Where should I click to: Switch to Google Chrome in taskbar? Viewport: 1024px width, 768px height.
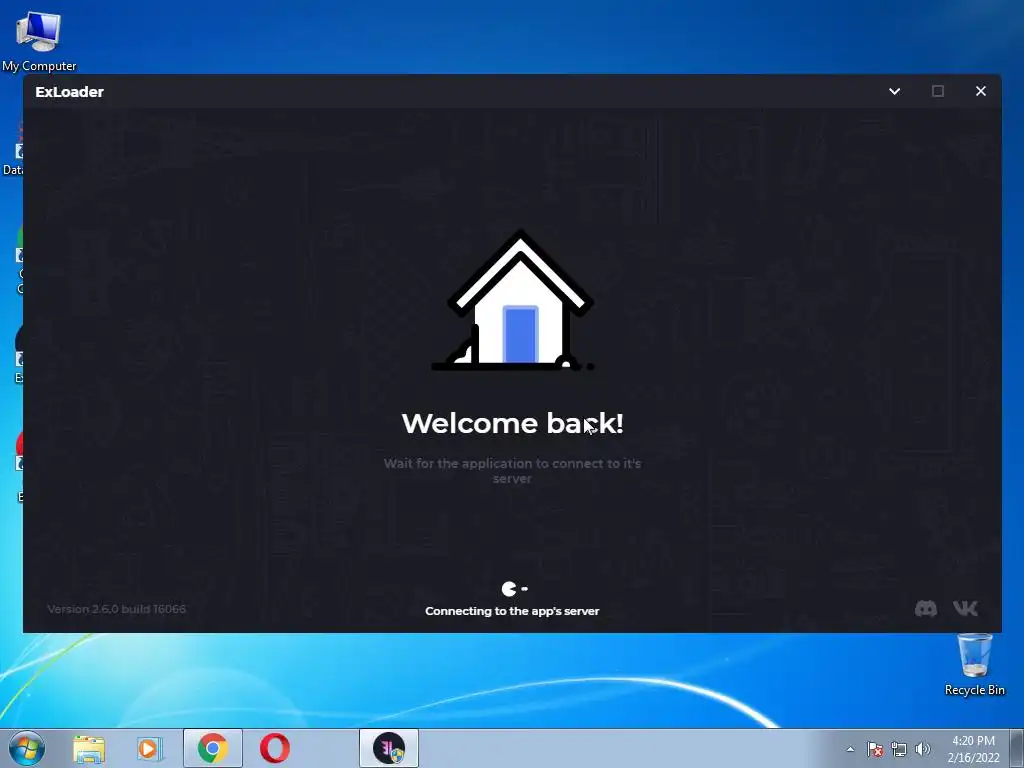click(x=213, y=748)
